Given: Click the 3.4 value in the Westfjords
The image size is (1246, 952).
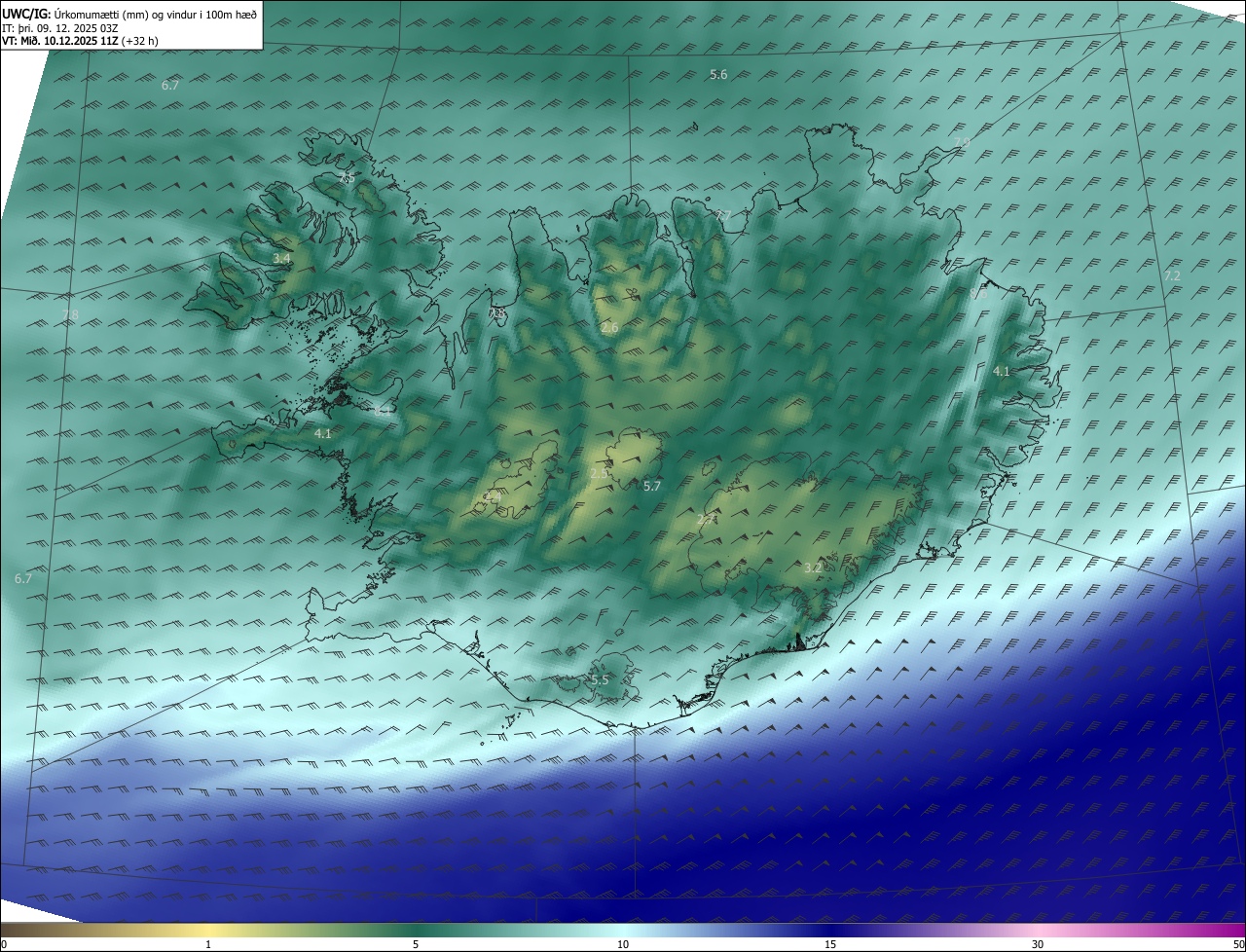Looking at the screenshot, I should [x=282, y=259].
